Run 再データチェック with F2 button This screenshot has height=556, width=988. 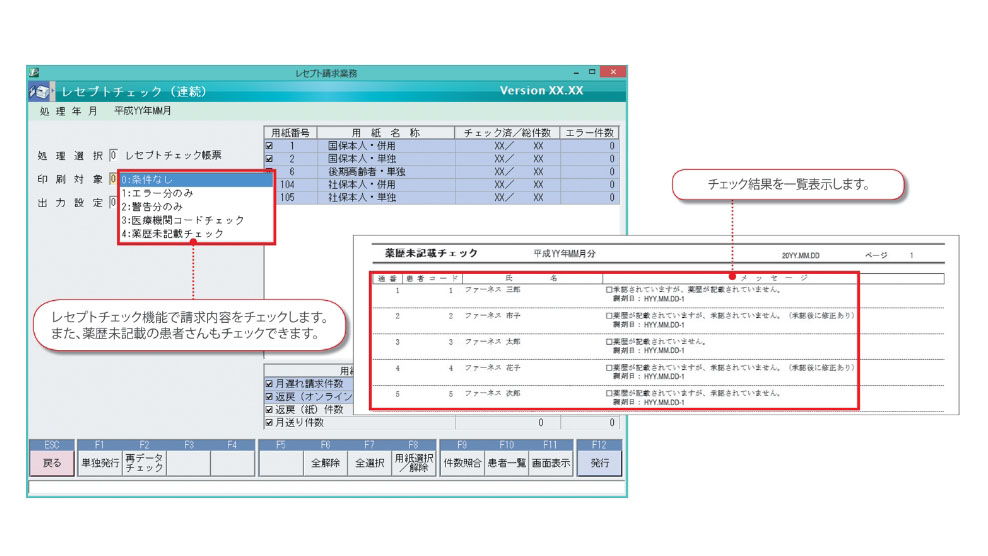pyautogui.click(x=144, y=463)
